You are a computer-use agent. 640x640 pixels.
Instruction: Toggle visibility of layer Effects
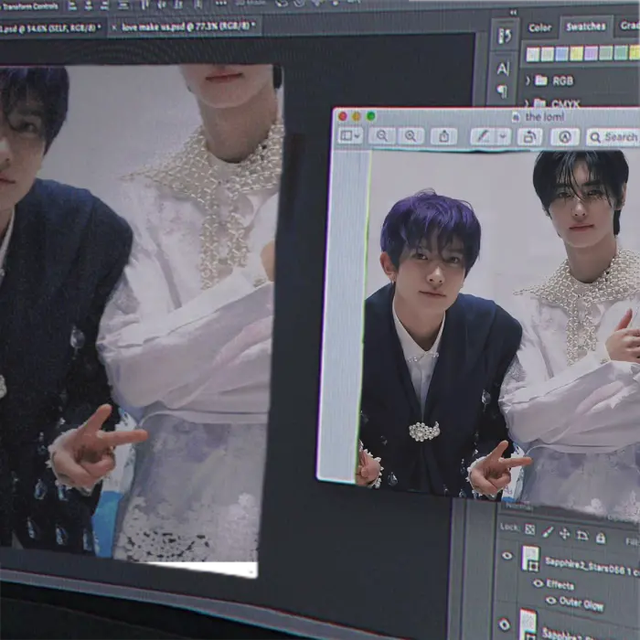[x=538, y=583]
